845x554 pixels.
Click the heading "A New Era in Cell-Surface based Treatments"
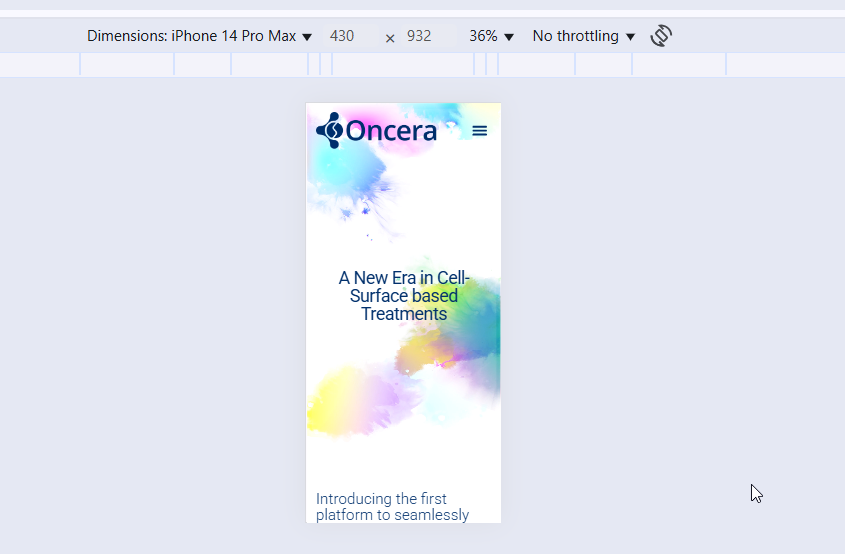[404, 296]
